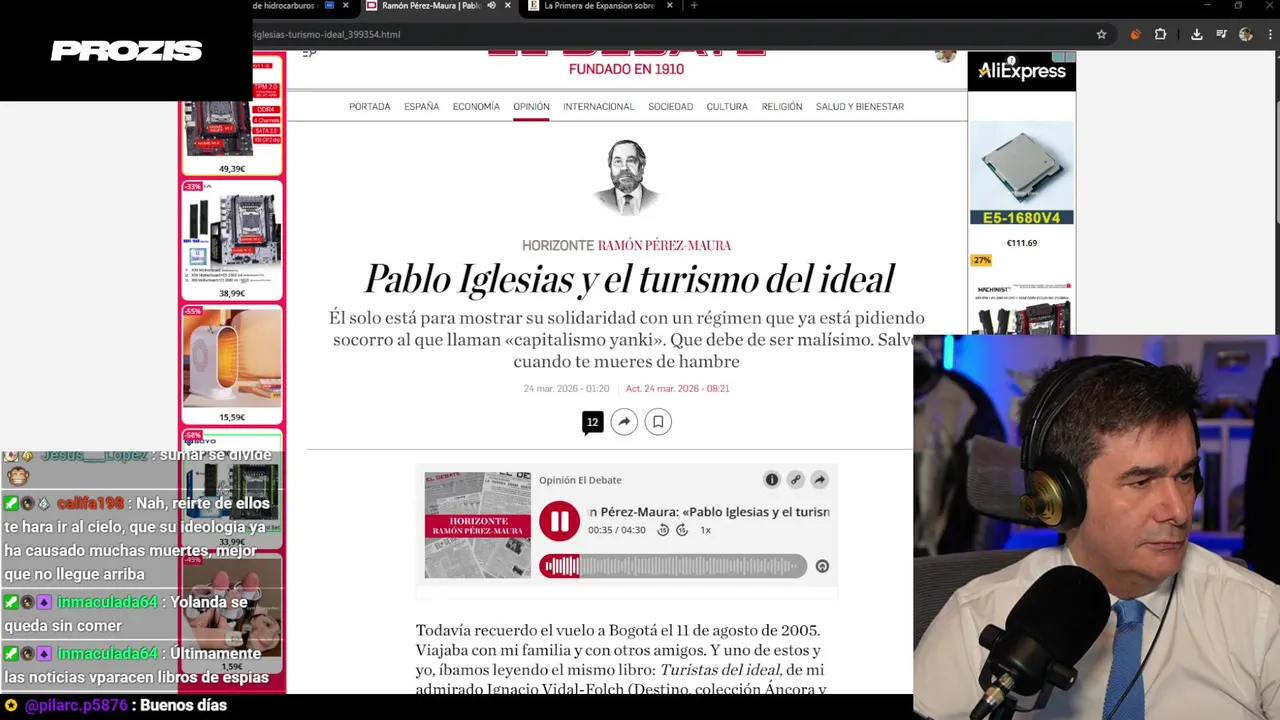Seek within the audio waveform bar

(673, 566)
